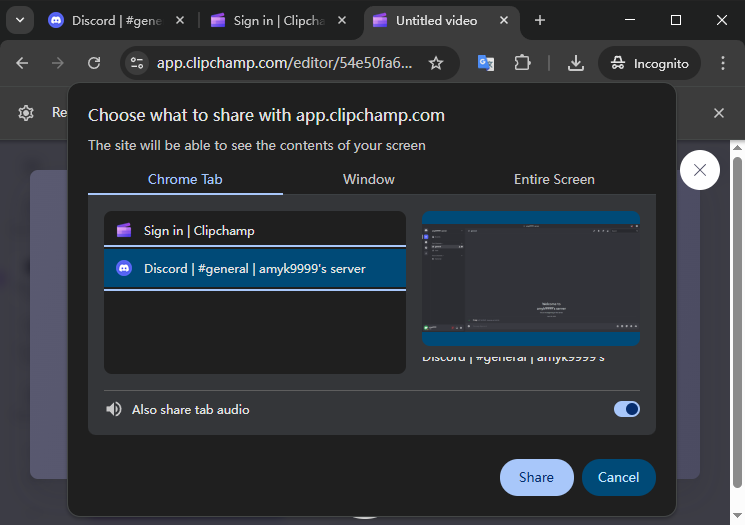Switch to the Sign in Clipchamp browser tab
The height and width of the screenshot is (525, 745).
[x=278, y=20]
